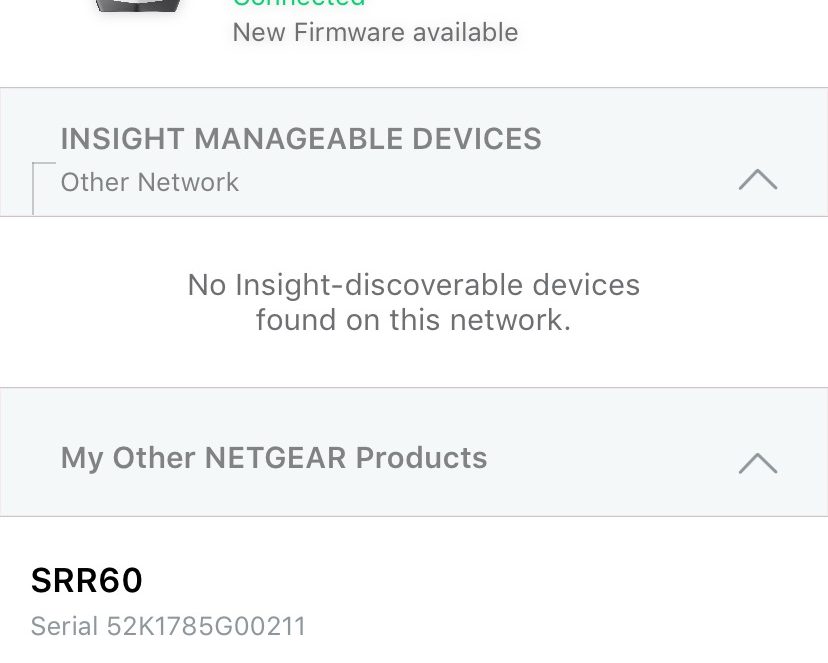Screen dimensions: 828x663
Task: Select the Other Network label
Action: click(150, 183)
